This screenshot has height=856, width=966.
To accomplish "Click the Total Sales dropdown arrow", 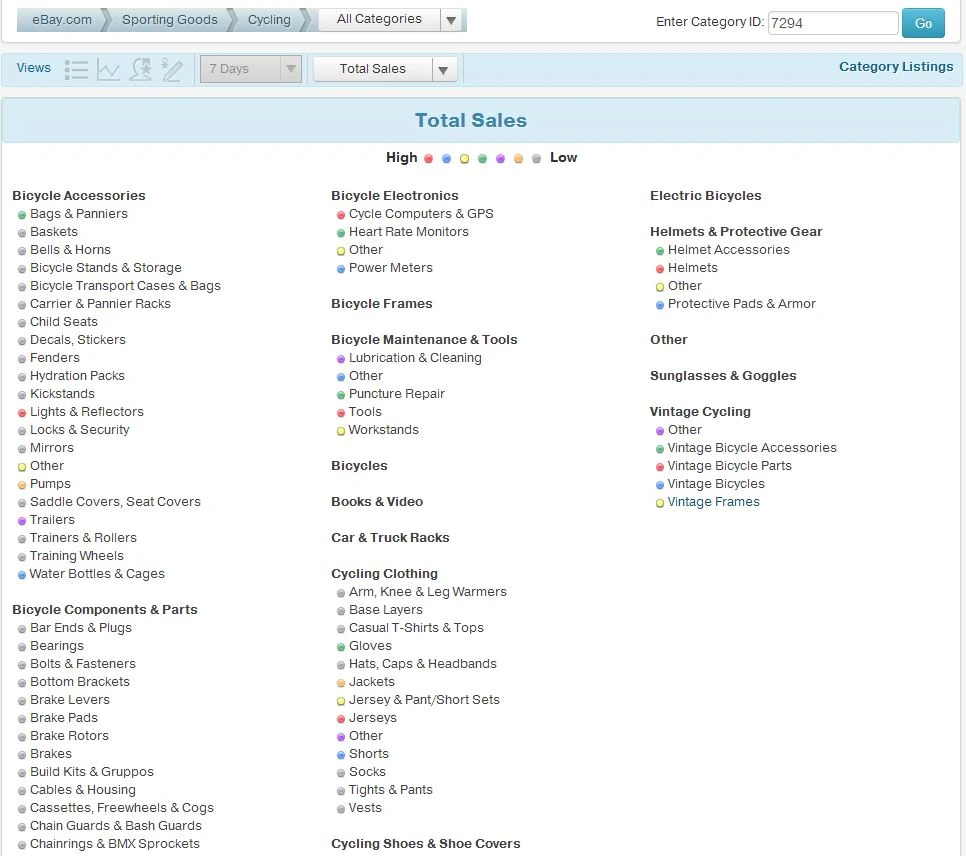I will click(x=444, y=70).
